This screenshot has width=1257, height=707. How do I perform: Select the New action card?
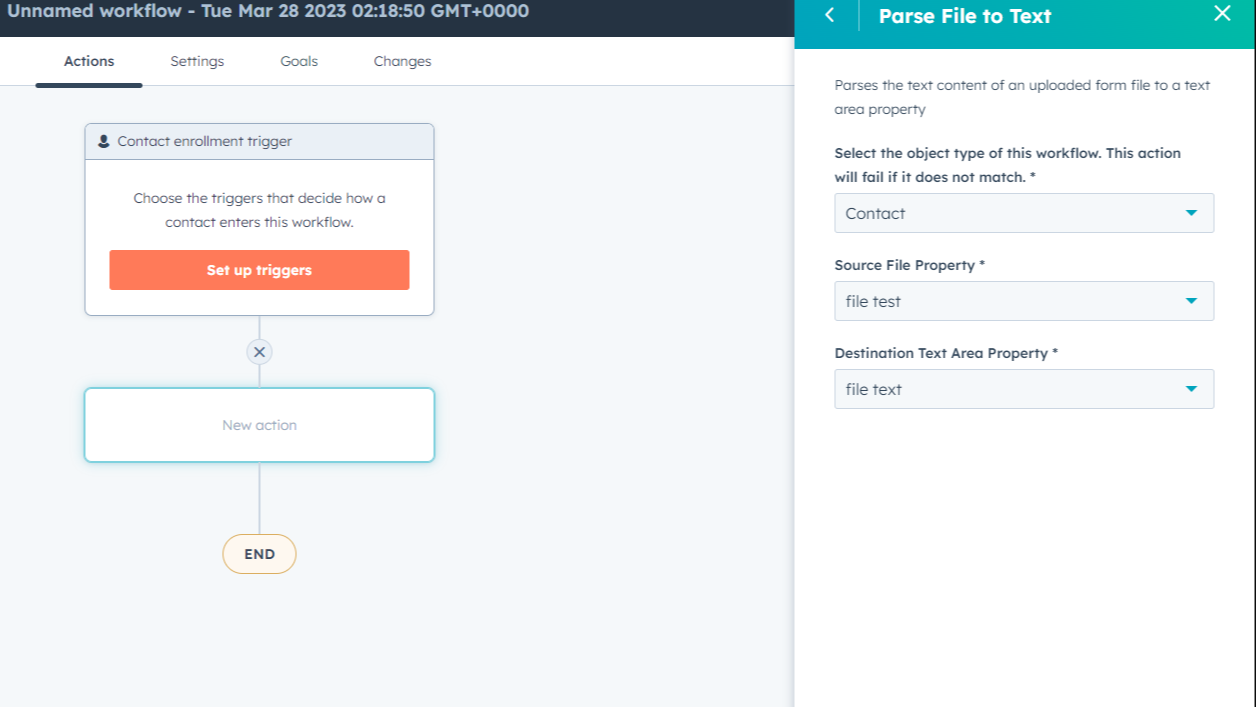259,425
